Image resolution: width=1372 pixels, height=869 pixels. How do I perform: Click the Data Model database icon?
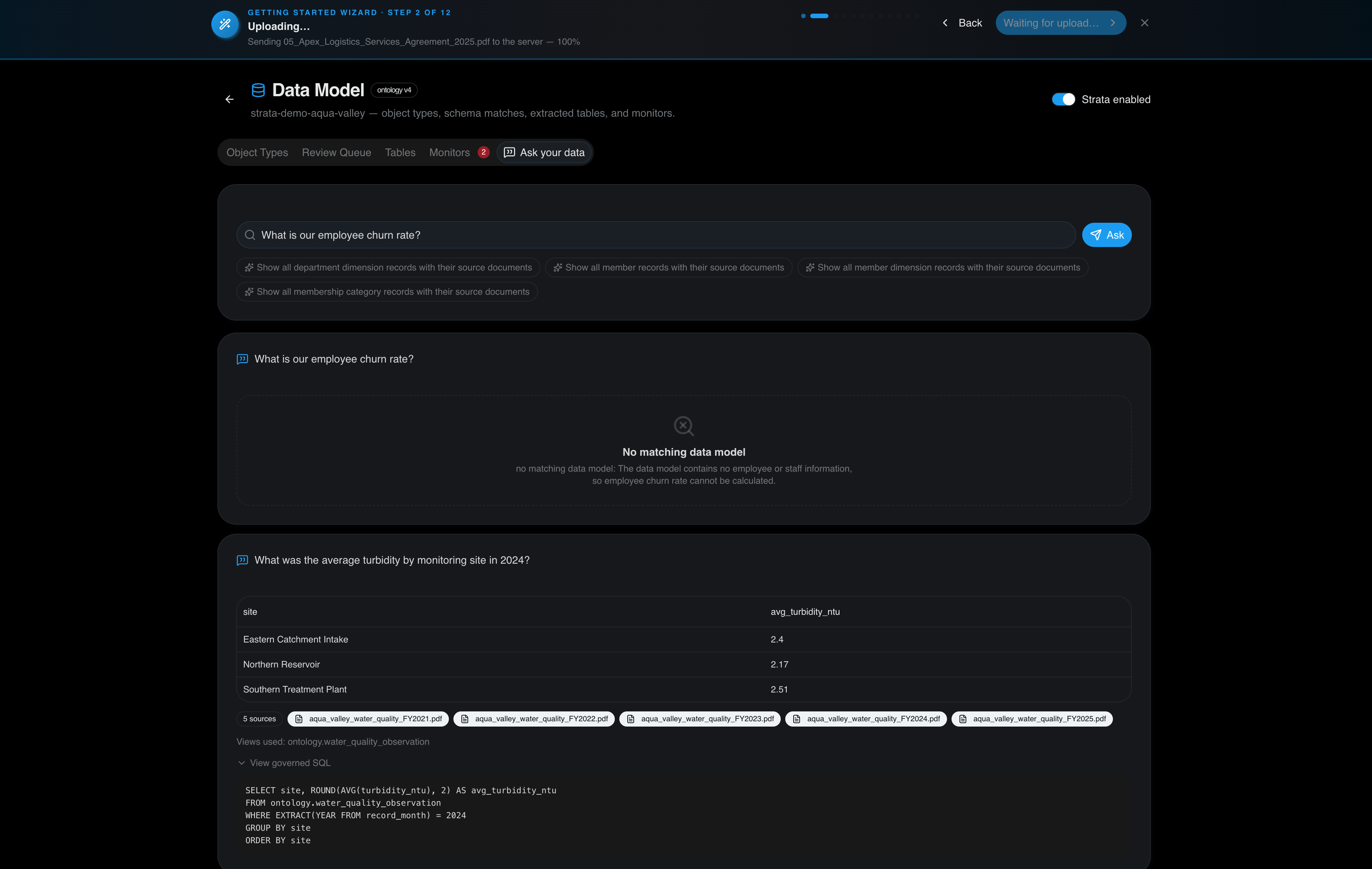pyautogui.click(x=258, y=90)
